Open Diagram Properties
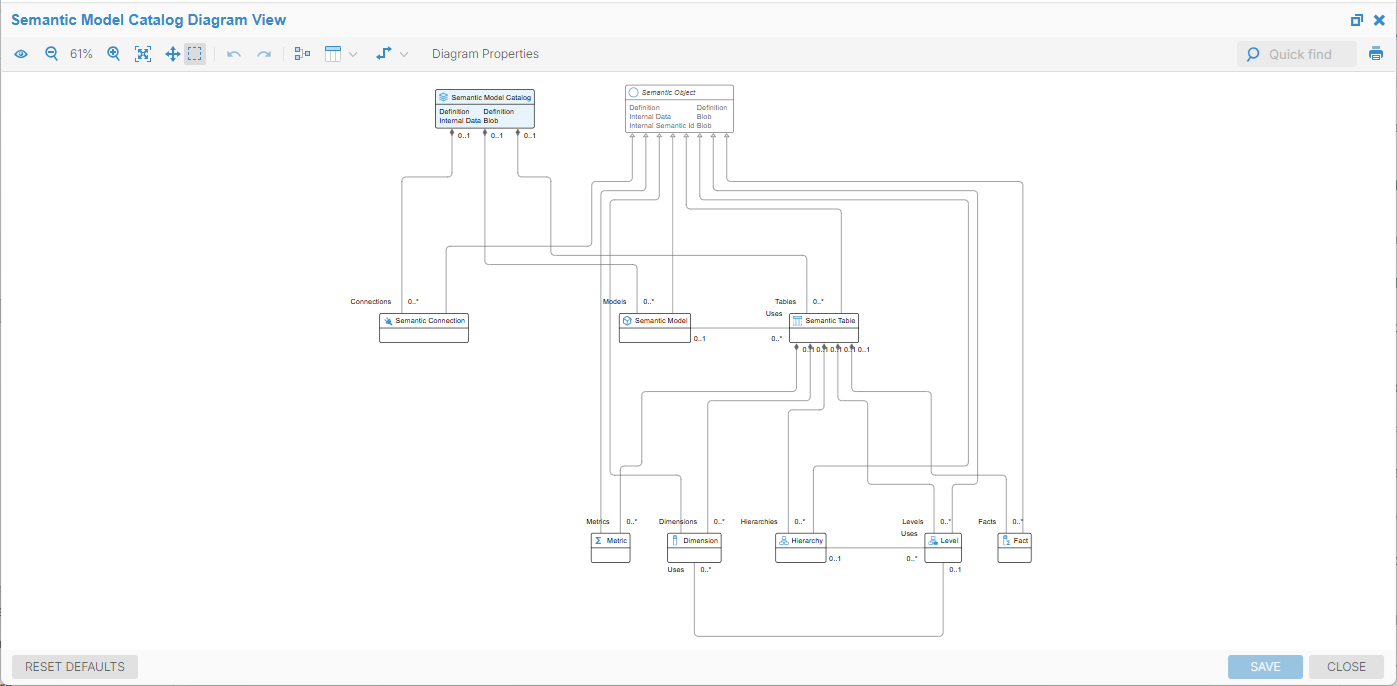This screenshot has width=1397, height=686. pyautogui.click(x=485, y=54)
